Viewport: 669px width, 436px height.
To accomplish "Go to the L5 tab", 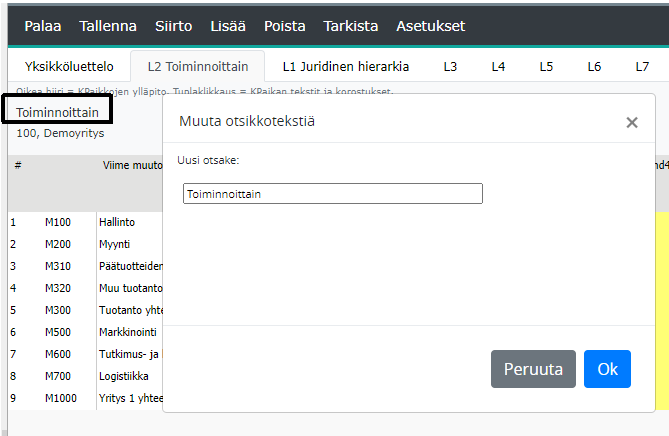I will tap(546, 67).
